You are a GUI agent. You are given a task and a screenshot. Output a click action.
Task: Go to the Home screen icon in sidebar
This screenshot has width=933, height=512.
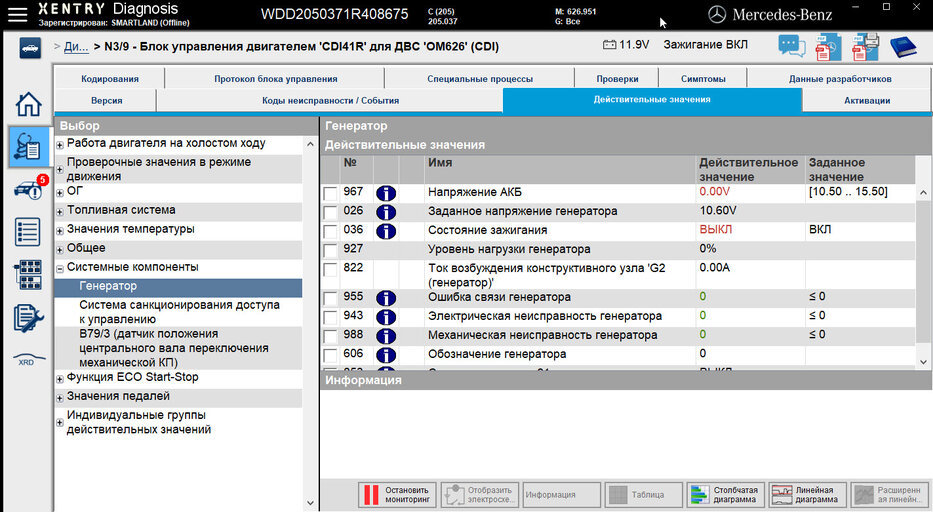(29, 104)
